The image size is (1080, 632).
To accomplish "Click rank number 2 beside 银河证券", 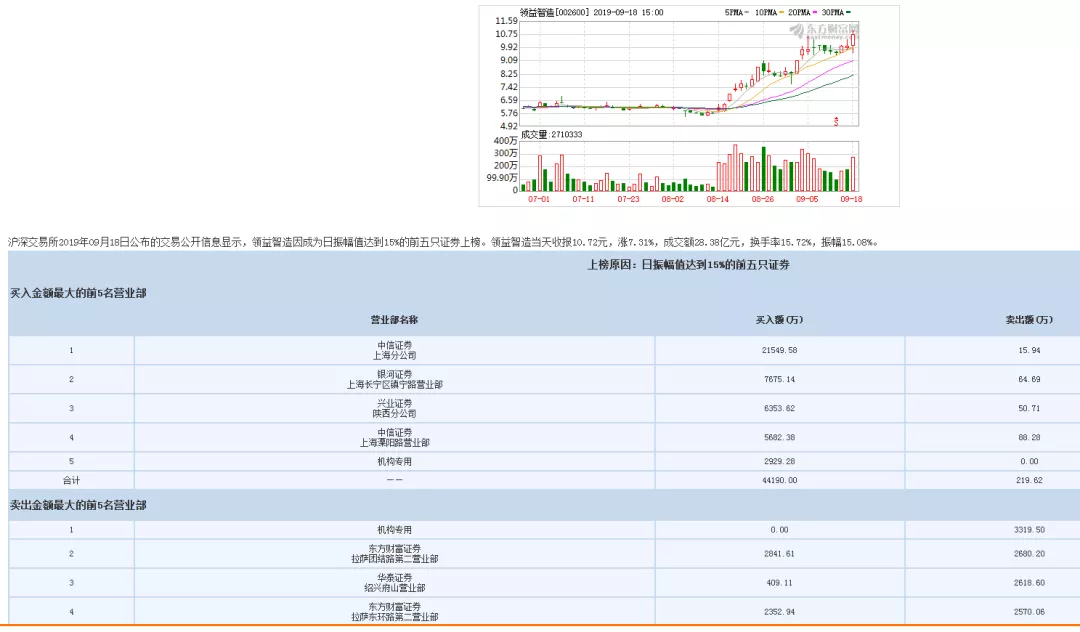I will coord(71,379).
